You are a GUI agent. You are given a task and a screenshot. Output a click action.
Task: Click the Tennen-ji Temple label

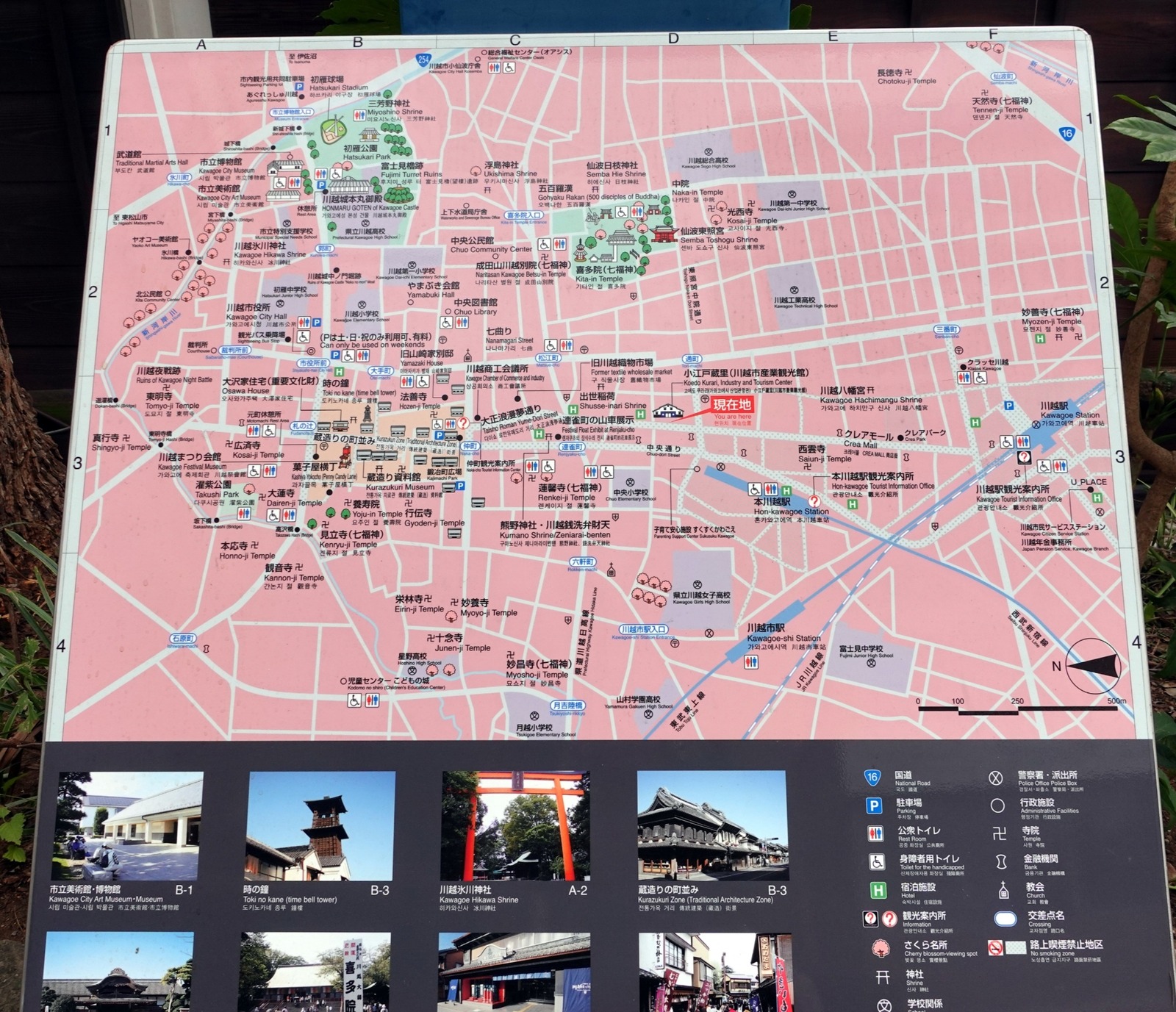coord(1000,110)
